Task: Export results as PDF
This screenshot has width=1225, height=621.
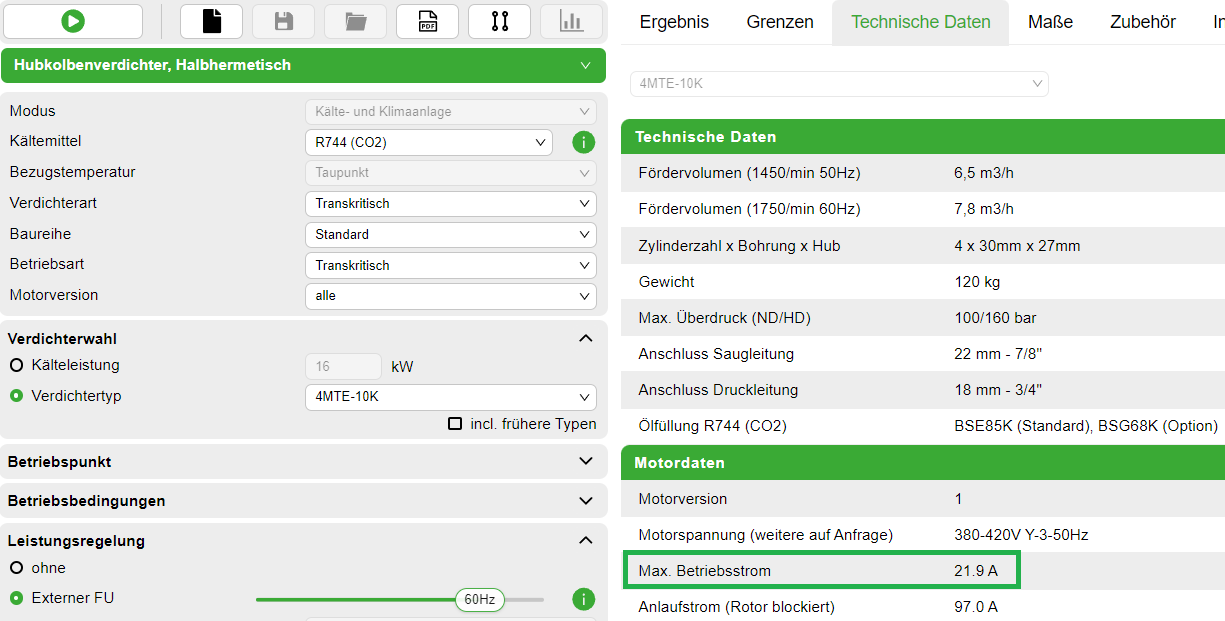Action: click(427, 20)
